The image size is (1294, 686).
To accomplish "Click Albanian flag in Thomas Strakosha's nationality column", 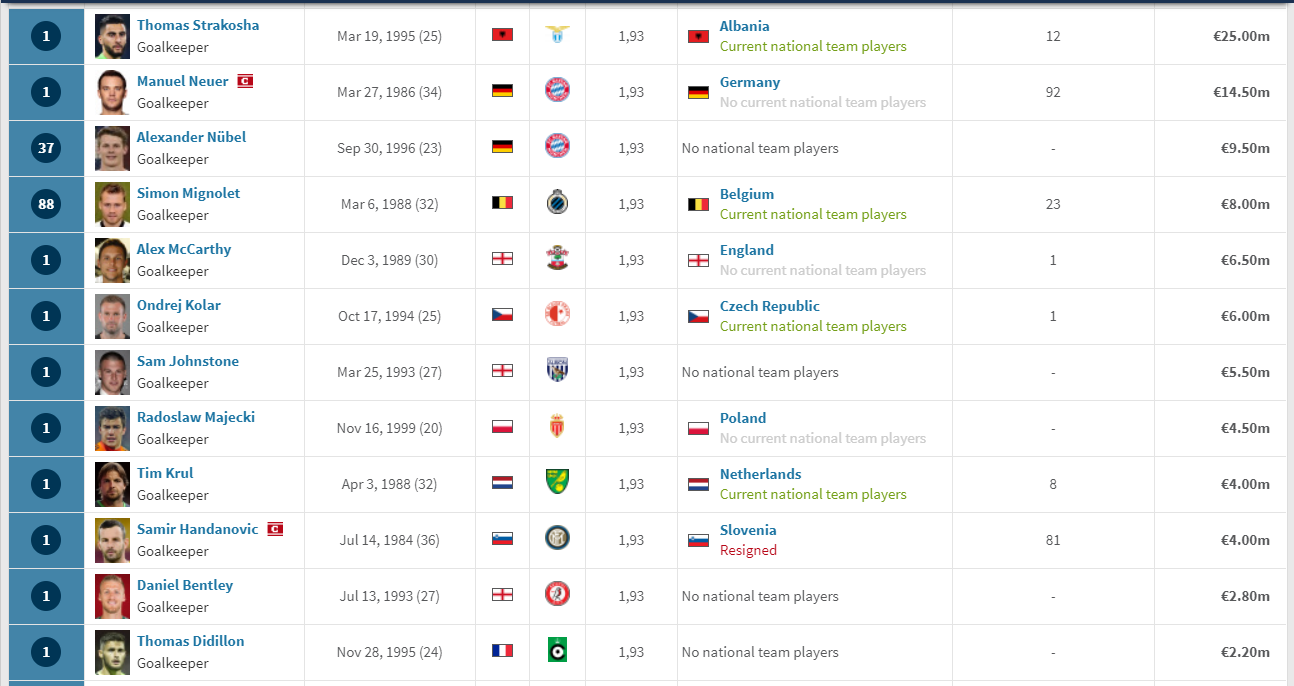I will pos(502,35).
